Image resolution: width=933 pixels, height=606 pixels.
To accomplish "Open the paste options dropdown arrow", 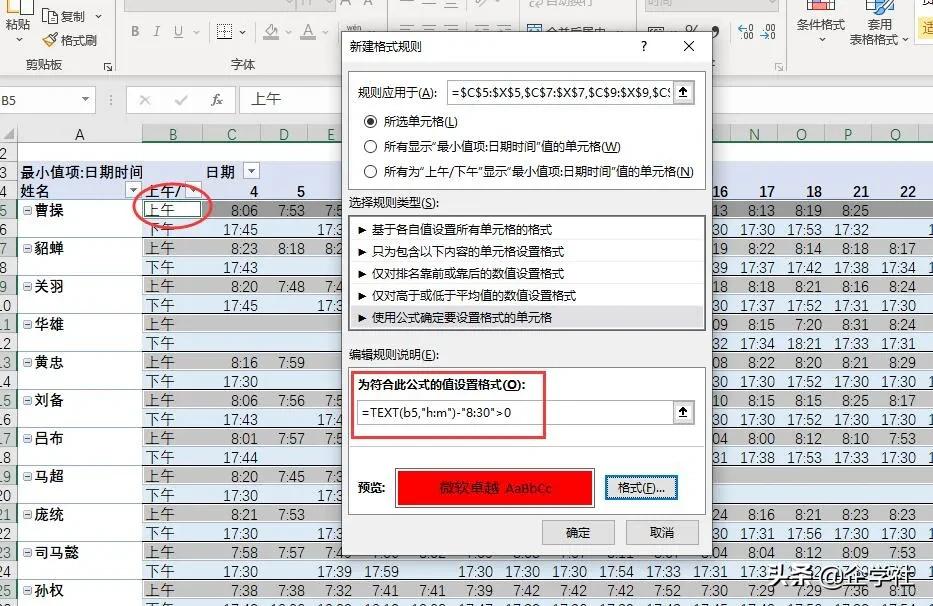I will [17, 40].
